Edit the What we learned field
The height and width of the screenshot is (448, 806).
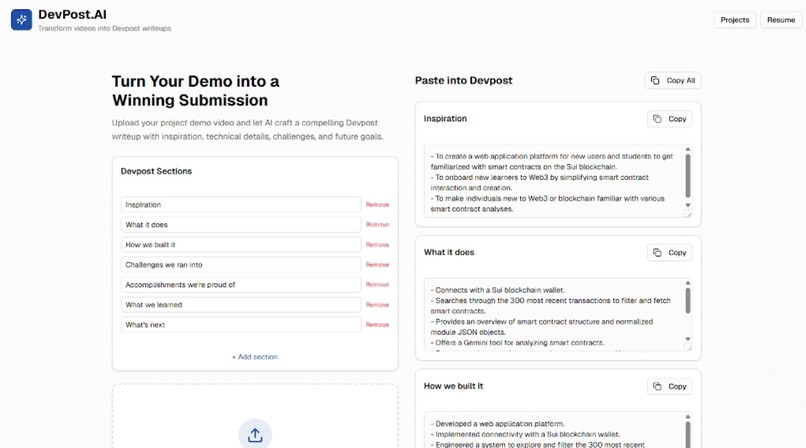point(241,305)
